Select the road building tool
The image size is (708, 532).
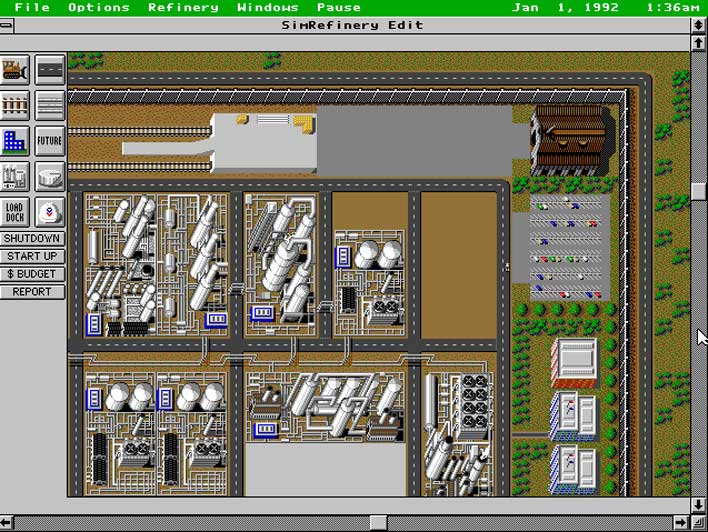click(50, 70)
